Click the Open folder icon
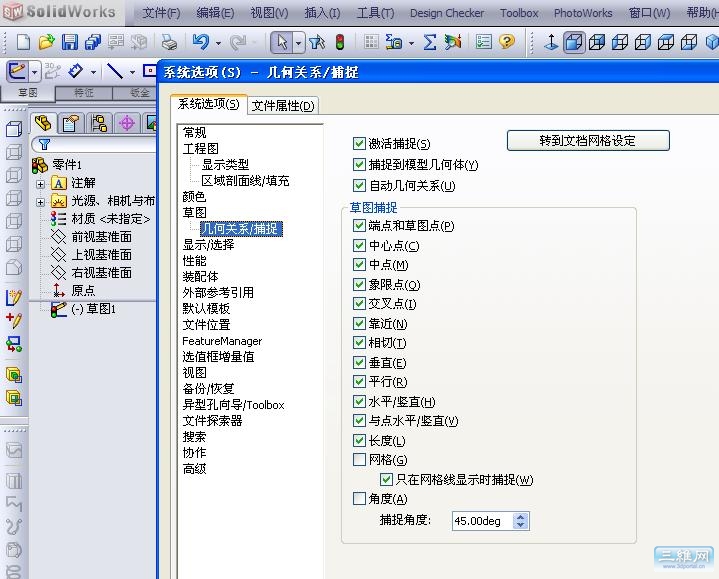The image size is (719, 579). click(x=46, y=42)
